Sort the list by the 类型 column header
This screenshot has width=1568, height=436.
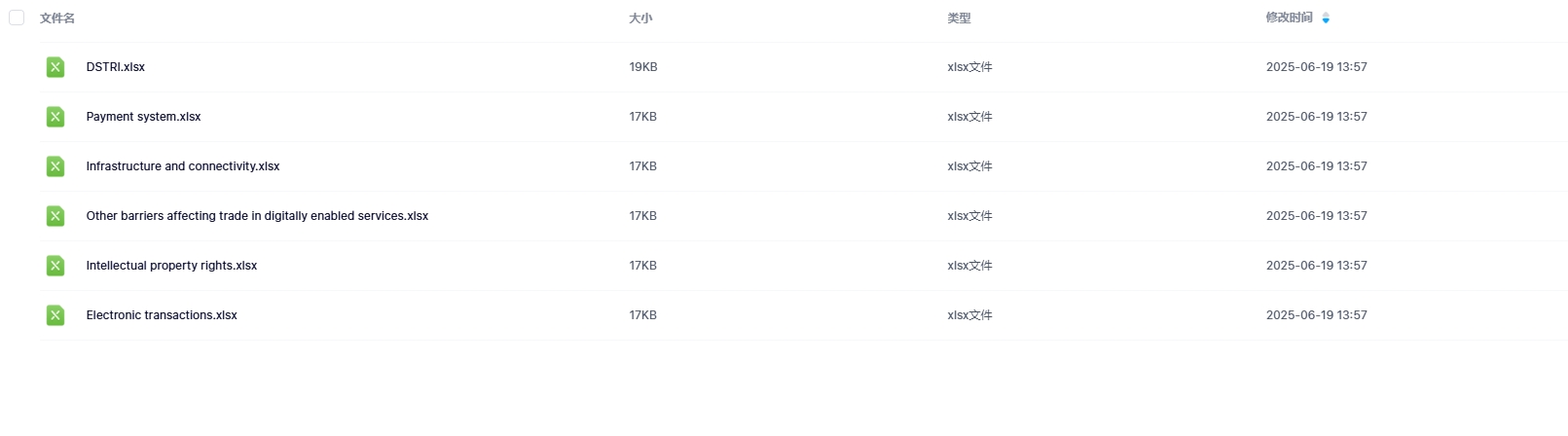tap(959, 18)
